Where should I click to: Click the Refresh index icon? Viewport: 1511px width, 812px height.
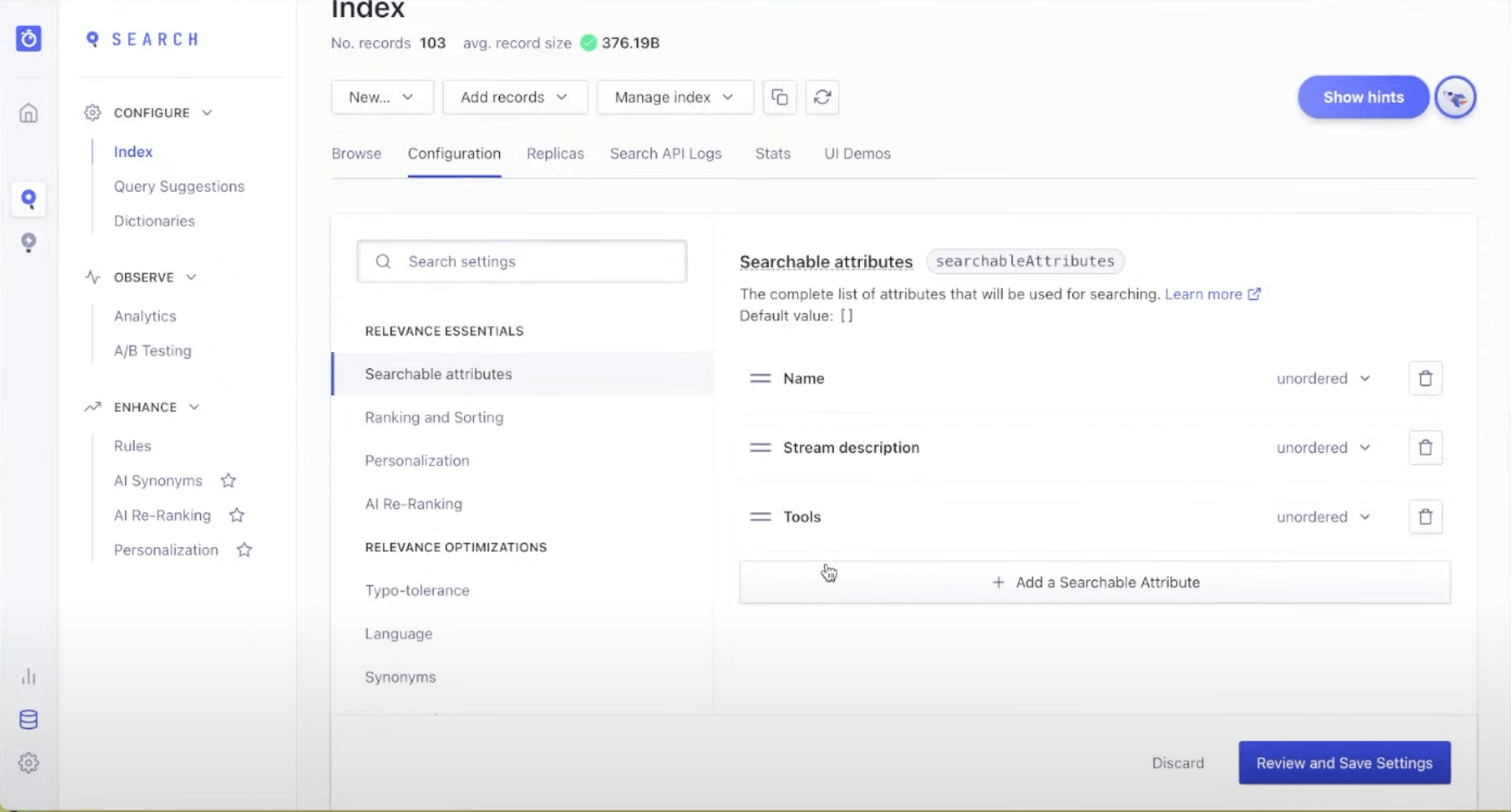(x=823, y=97)
